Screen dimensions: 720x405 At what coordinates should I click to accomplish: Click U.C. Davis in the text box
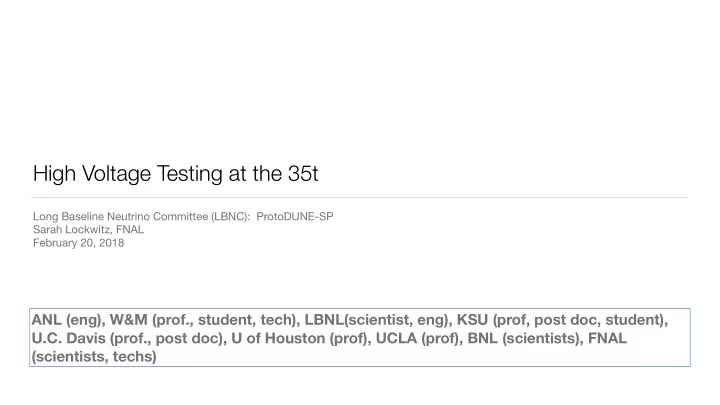(62, 338)
